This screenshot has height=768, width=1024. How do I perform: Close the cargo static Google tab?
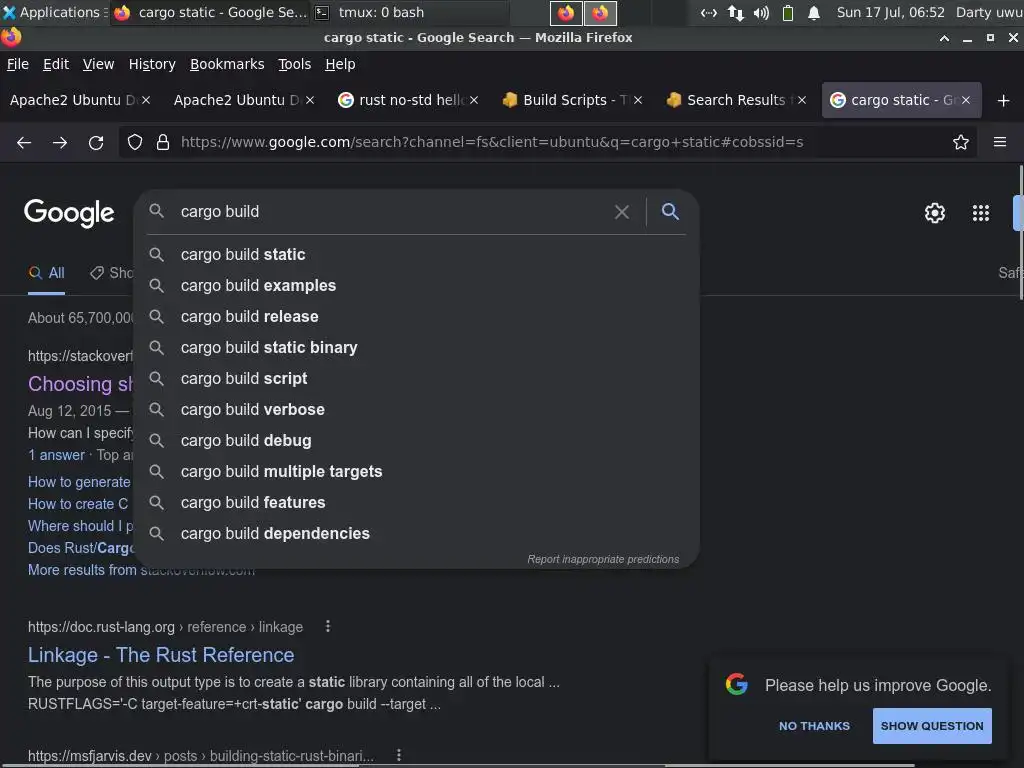tap(965, 100)
